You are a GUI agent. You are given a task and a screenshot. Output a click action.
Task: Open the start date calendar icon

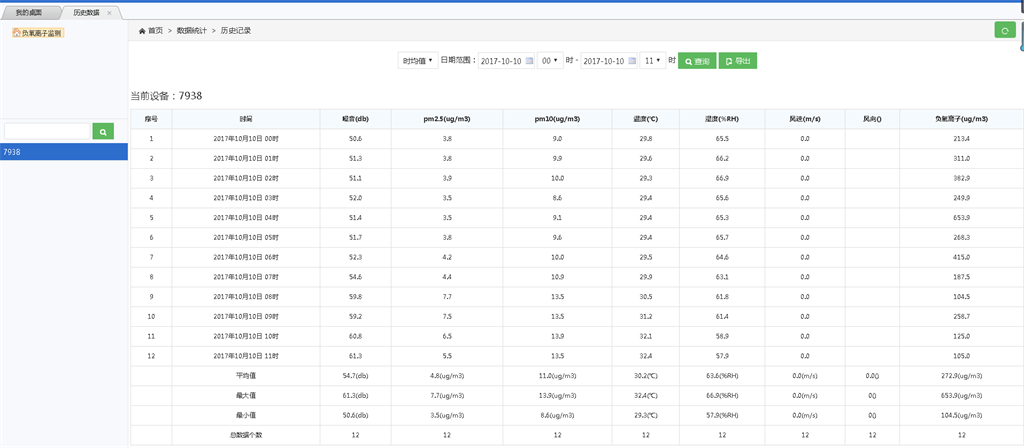529,61
